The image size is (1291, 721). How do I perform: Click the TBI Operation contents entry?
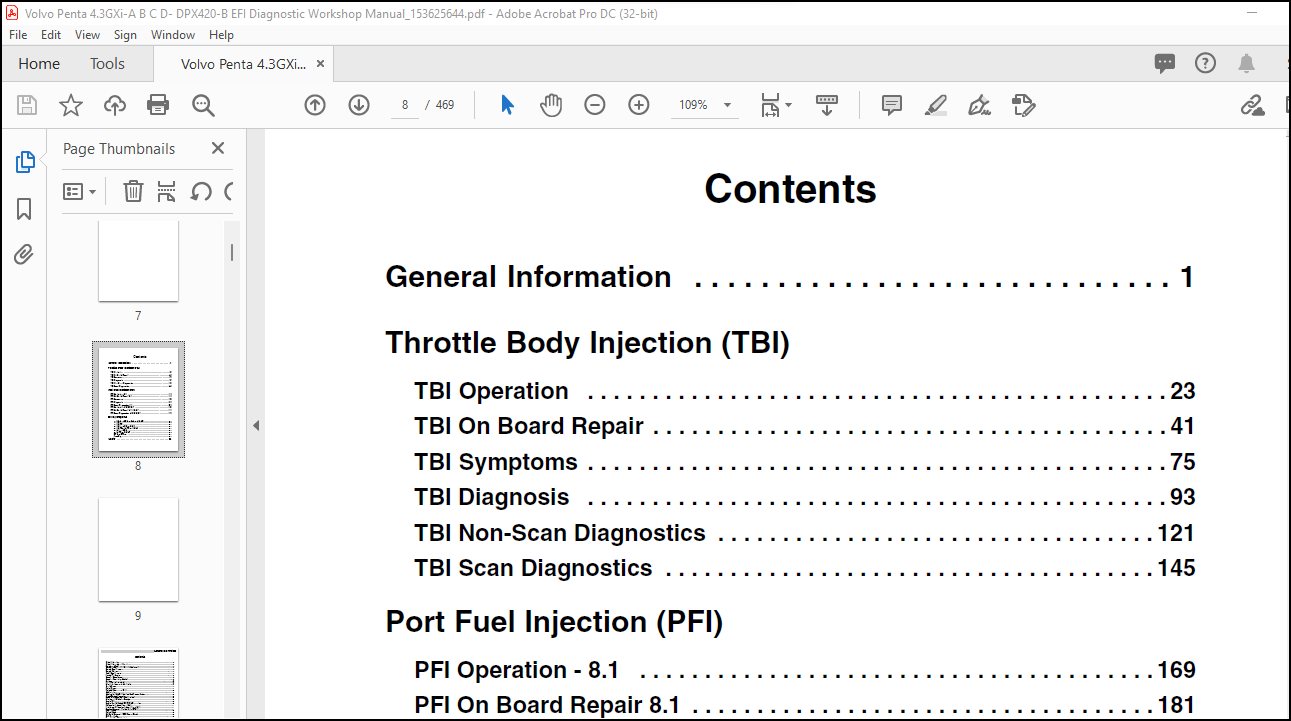(x=805, y=391)
